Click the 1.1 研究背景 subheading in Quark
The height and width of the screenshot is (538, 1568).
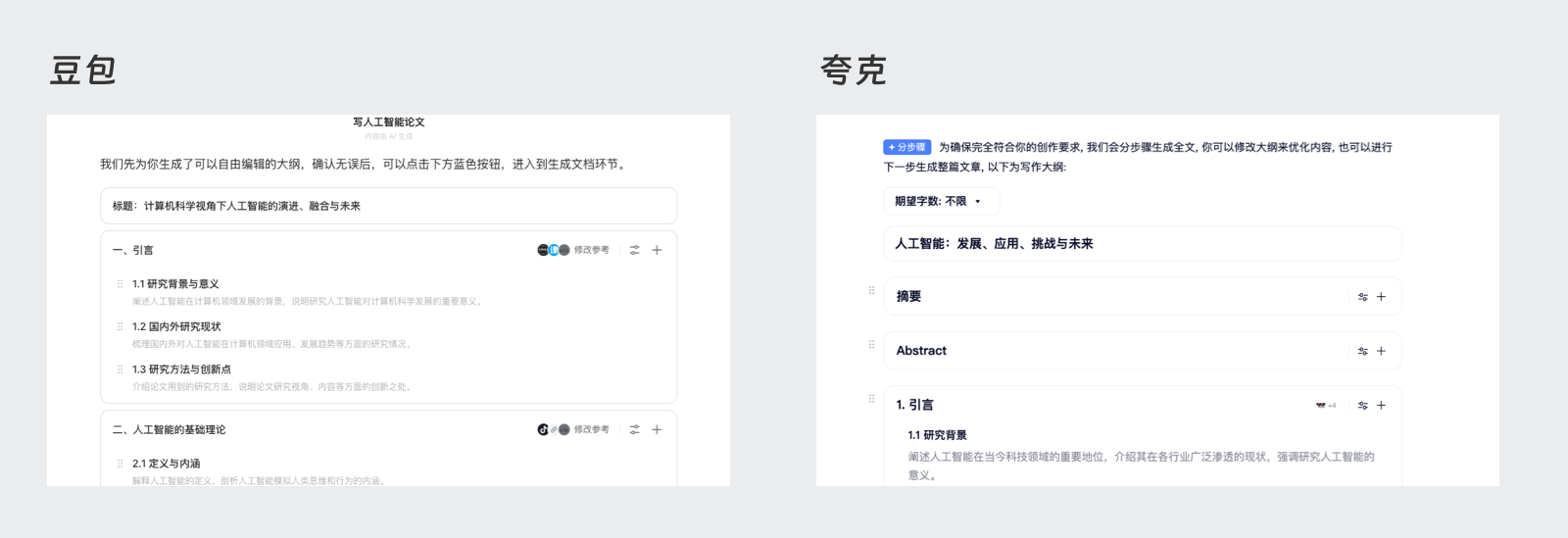click(x=937, y=435)
